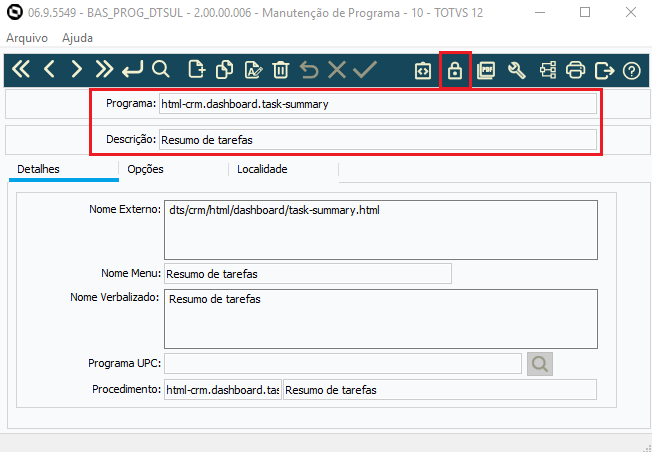Open the PDF documents icon

click(x=486, y=70)
